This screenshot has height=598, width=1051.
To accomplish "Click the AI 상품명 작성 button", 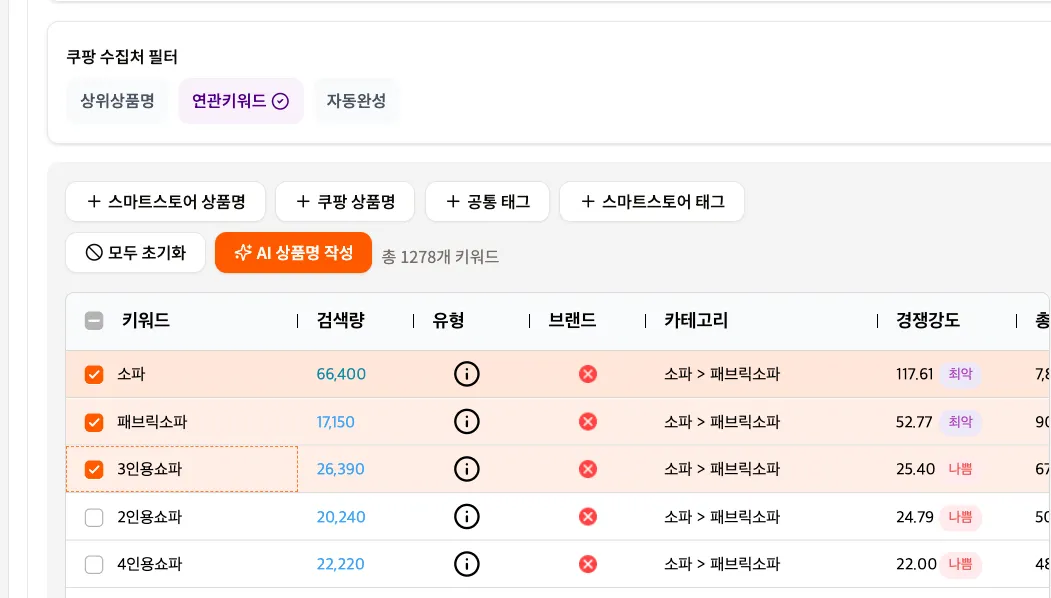I will [x=293, y=253].
